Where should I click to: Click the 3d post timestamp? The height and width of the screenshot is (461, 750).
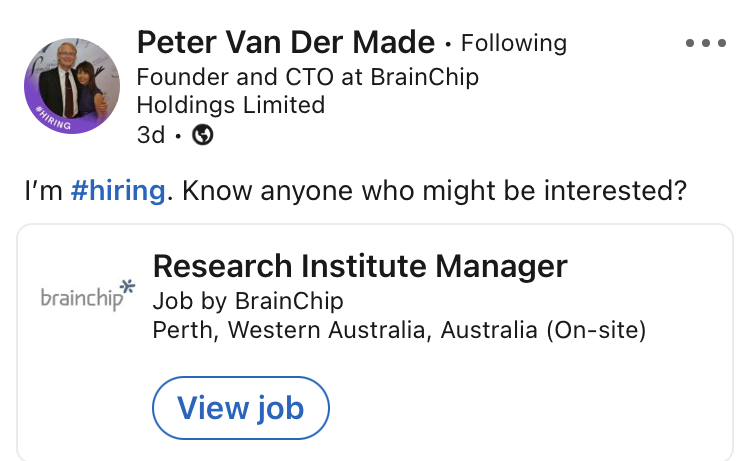[x=151, y=135]
